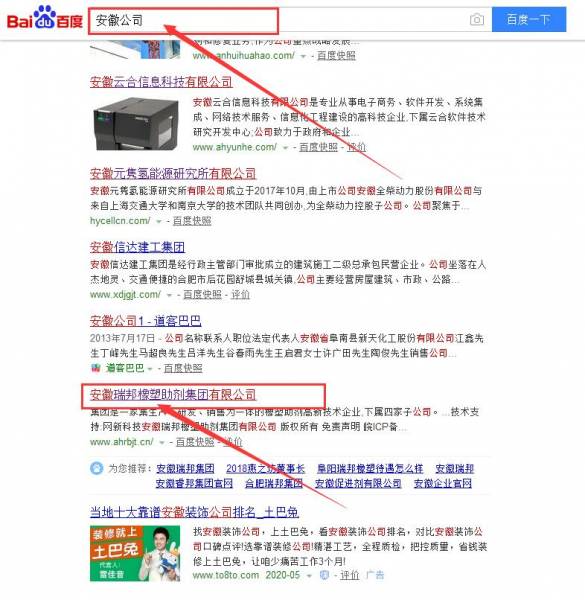Open camera image search icon
Viewport: 585px width, 600px height.
pyautogui.click(x=476, y=19)
